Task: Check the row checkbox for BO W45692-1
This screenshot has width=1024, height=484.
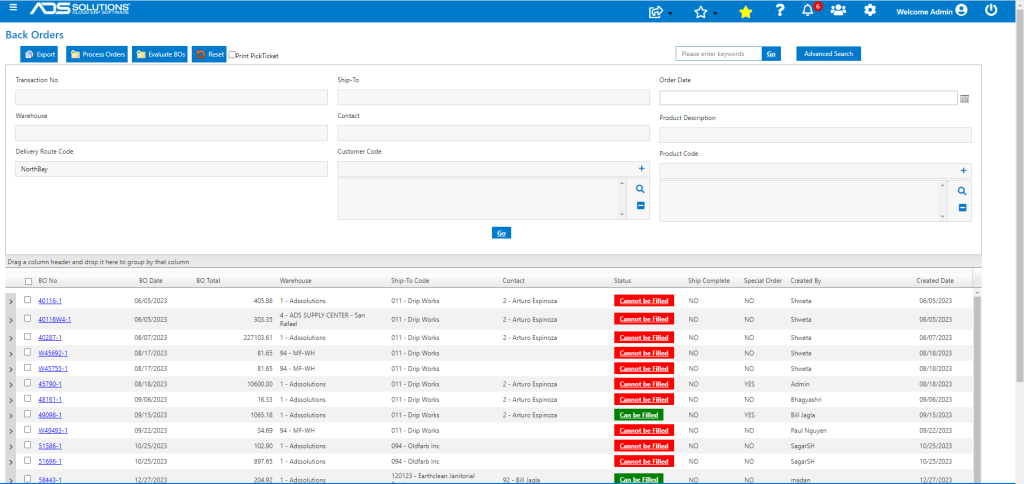Action: 27,353
